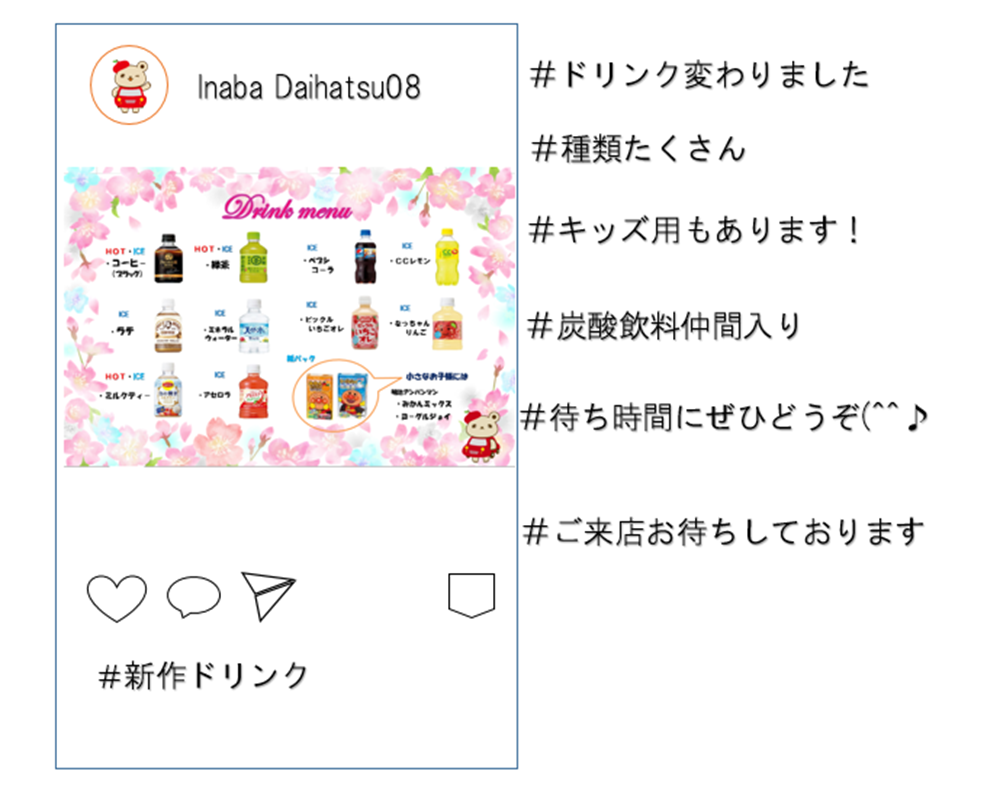Click the CC Lemon bottle image
1000x794 pixels.
tap(447, 256)
